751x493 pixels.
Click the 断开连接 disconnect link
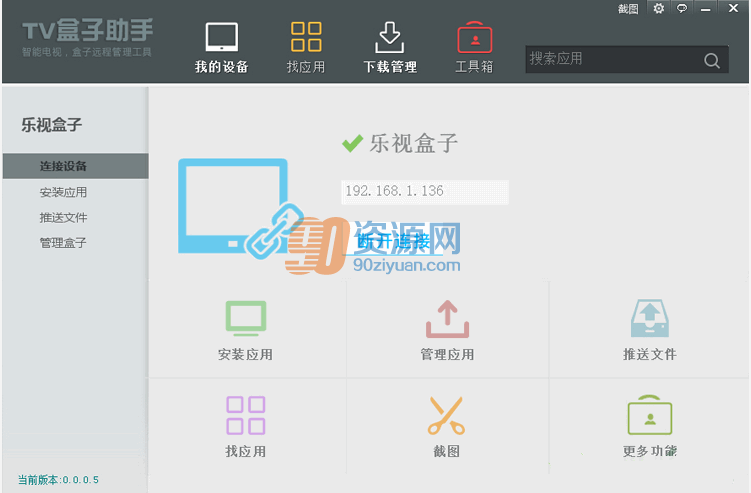click(394, 241)
